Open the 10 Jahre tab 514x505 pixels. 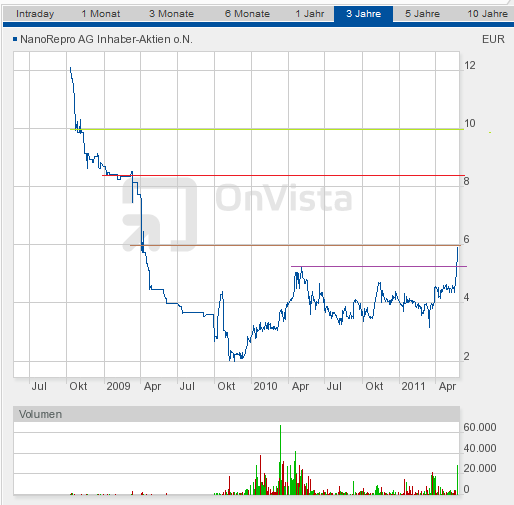(487, 14)
